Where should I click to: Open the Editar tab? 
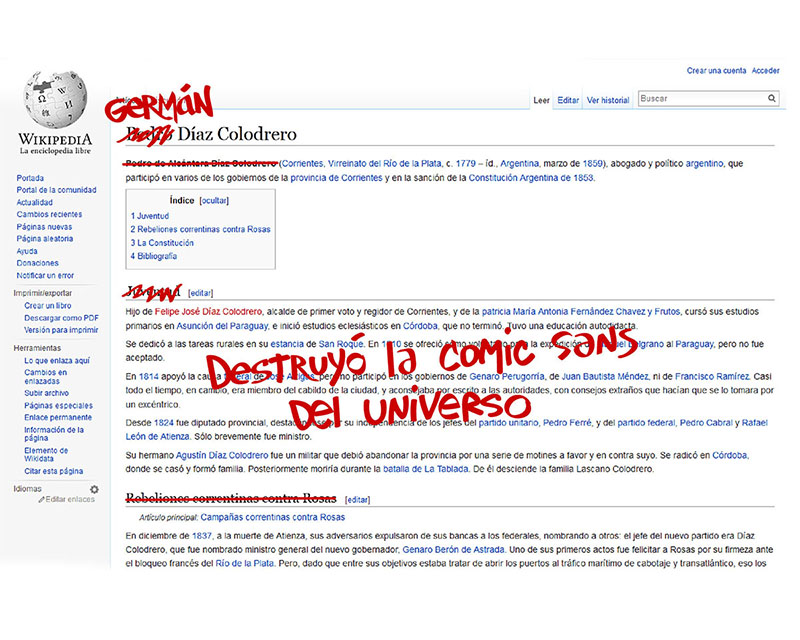[x=568, y=100]
